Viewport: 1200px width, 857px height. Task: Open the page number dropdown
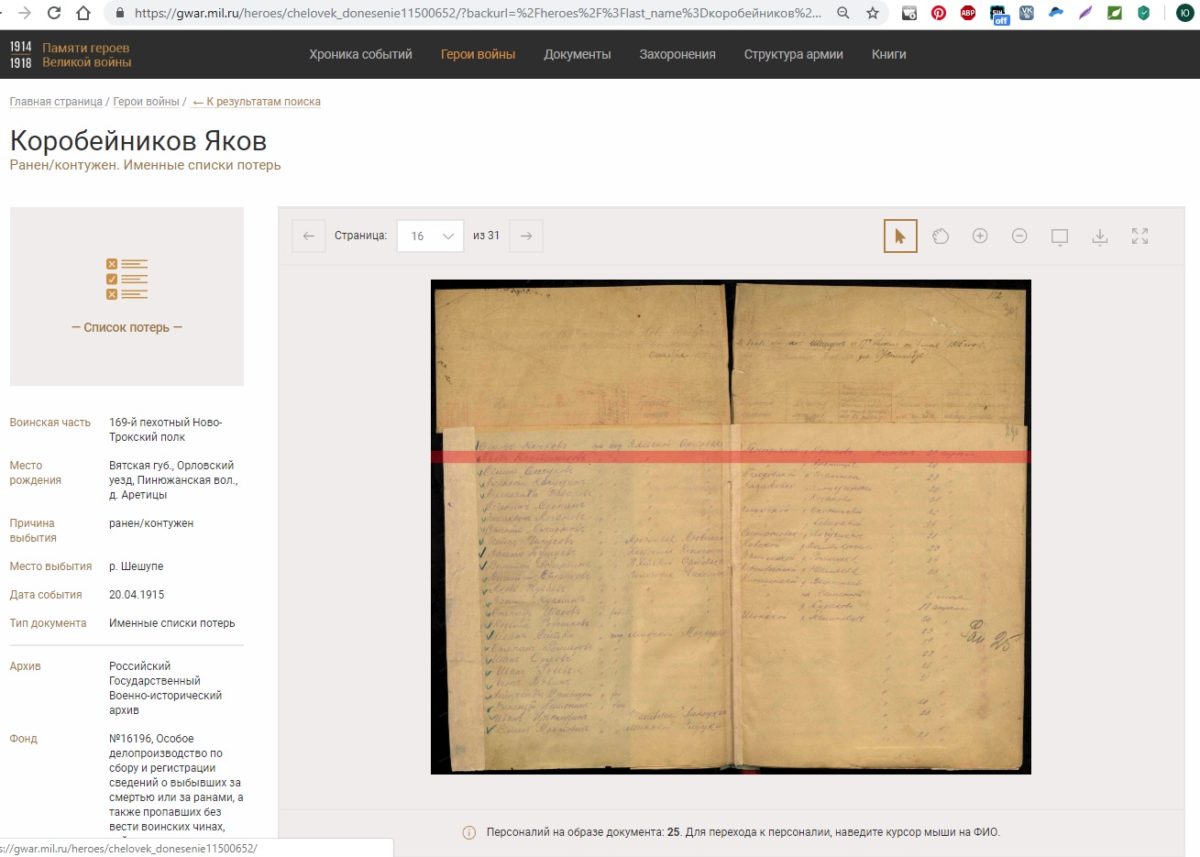point(430,236)
